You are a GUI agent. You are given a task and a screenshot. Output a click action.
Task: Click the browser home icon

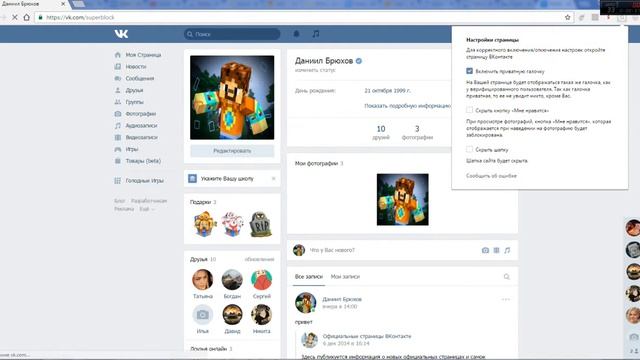click(27, 18)
